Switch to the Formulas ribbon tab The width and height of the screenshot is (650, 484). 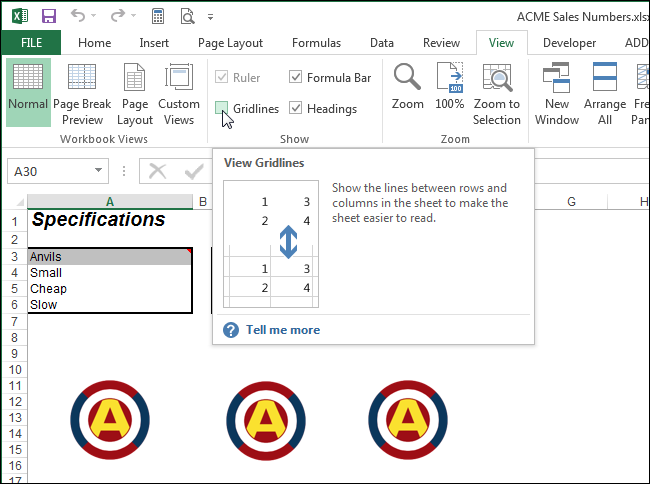(316, 43)
